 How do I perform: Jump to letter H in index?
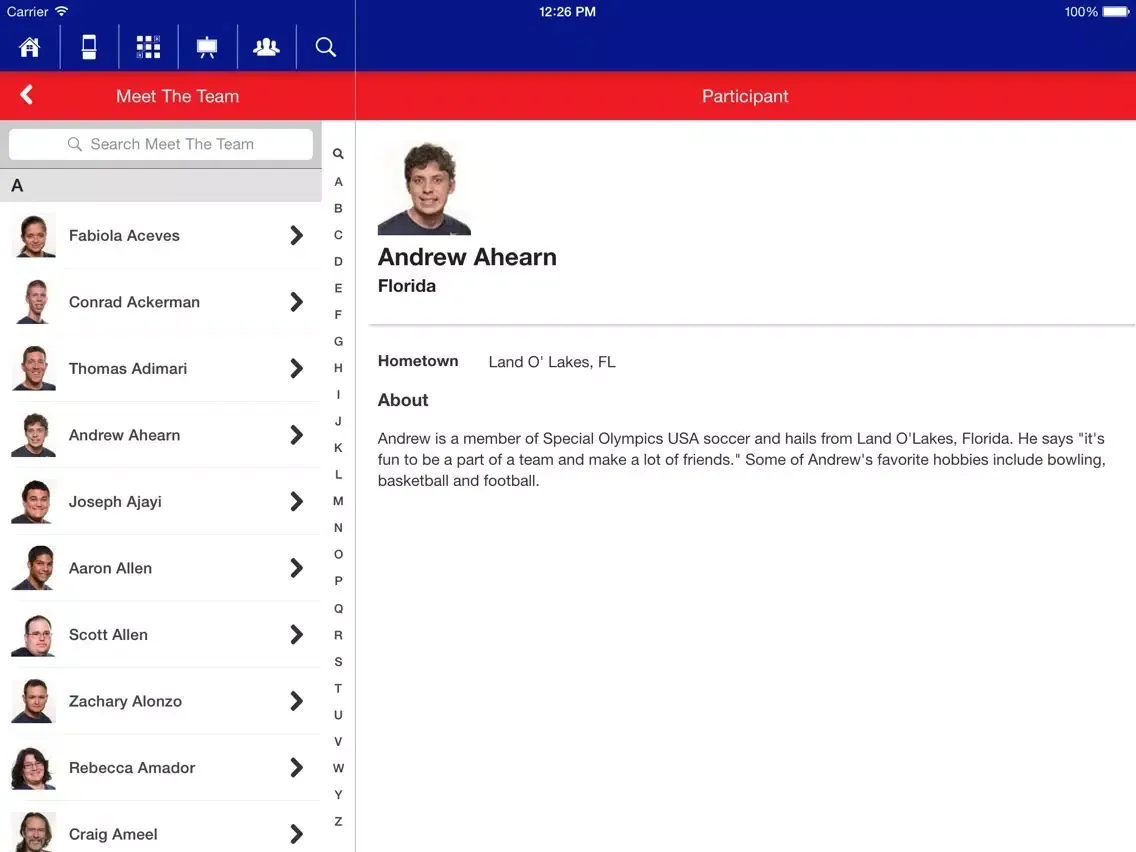coord(338,368)
